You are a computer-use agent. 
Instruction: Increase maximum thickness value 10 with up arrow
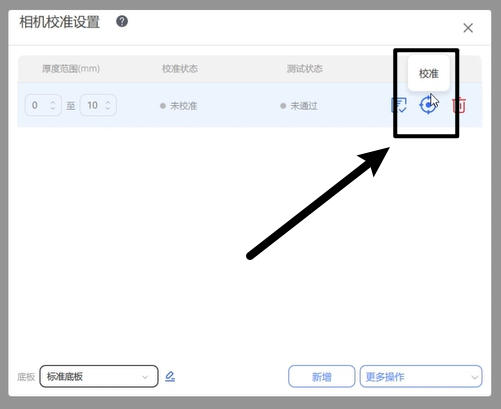pos(108,102)
